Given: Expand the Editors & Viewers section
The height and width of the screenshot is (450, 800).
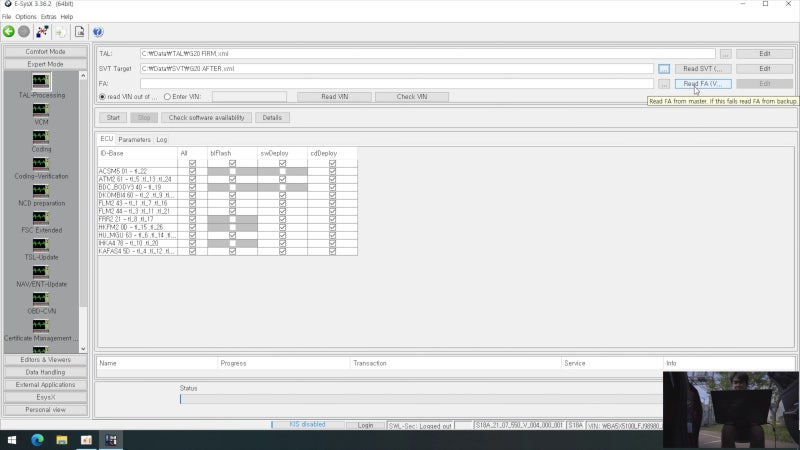Looking at the screenshot, I should click(x=45, y=360).
